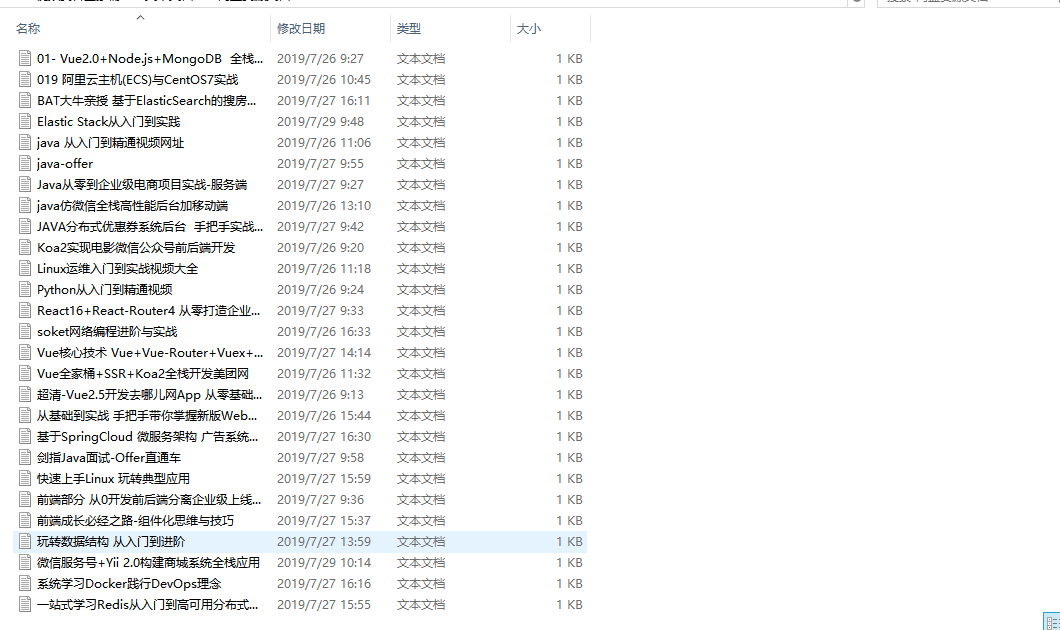Select file name React16+React-Router4 从零打造企业

pyautogui.click(x=149, y=310)
